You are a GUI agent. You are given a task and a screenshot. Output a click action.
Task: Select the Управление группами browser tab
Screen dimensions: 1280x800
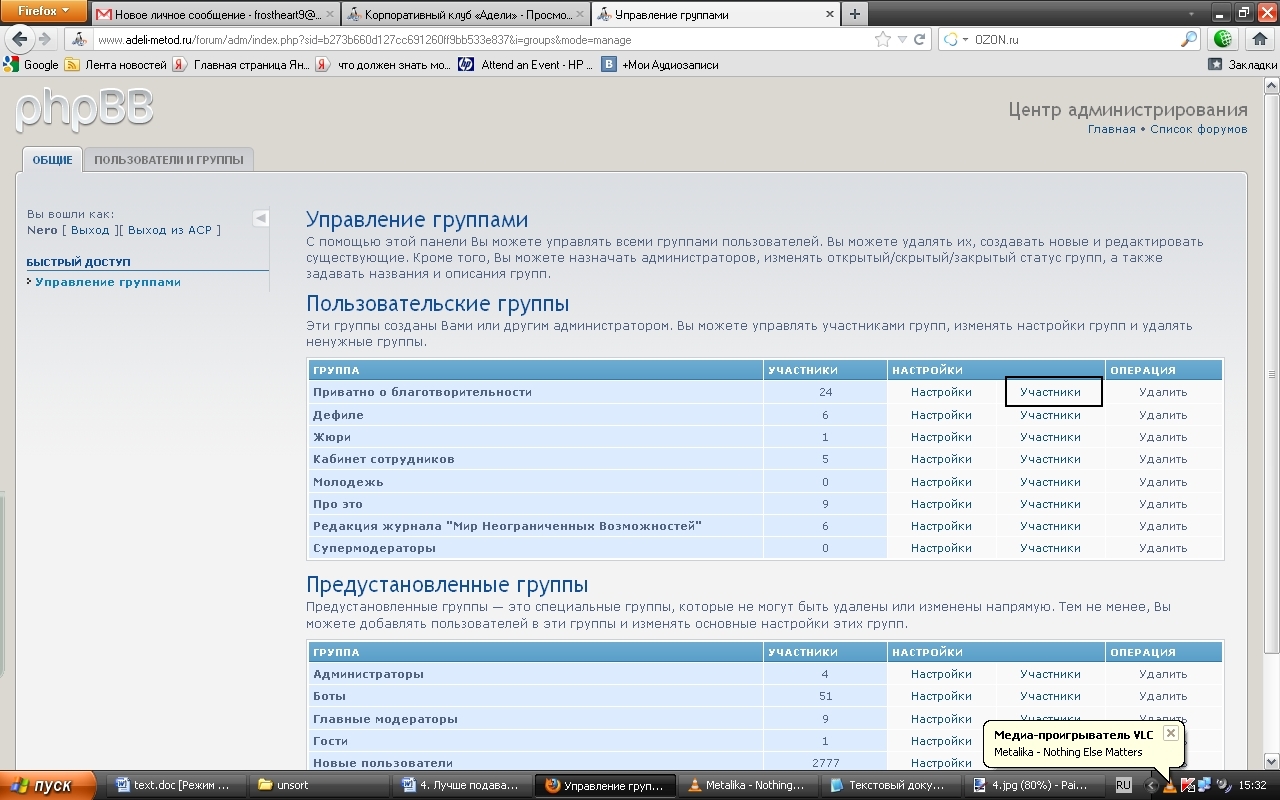[x=716, y=15]
